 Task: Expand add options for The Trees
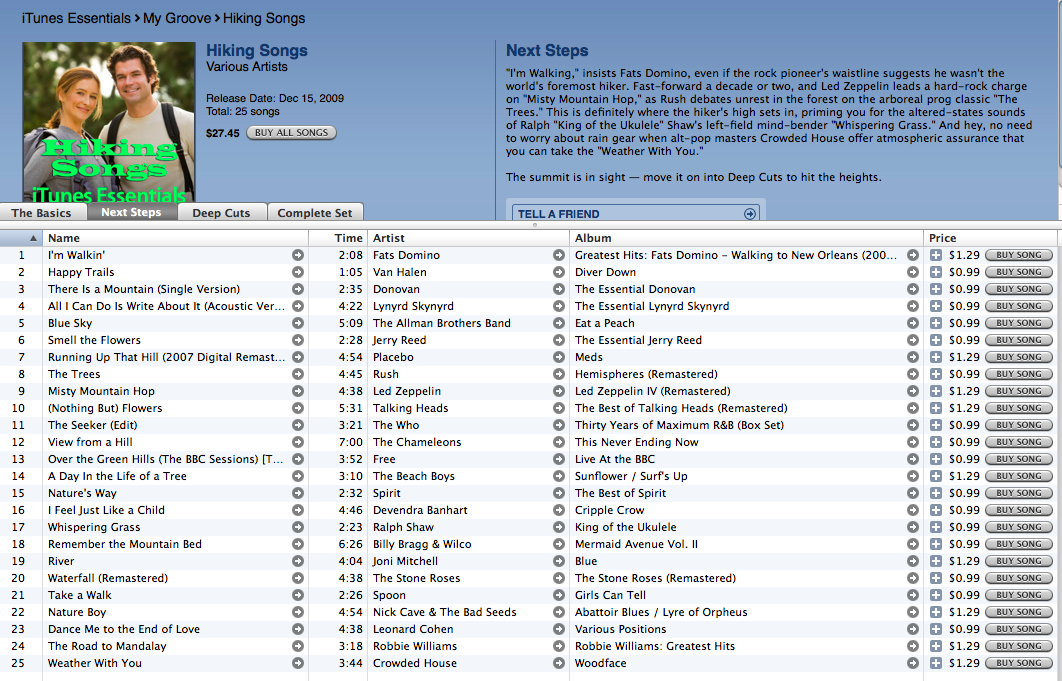(936, 374)
